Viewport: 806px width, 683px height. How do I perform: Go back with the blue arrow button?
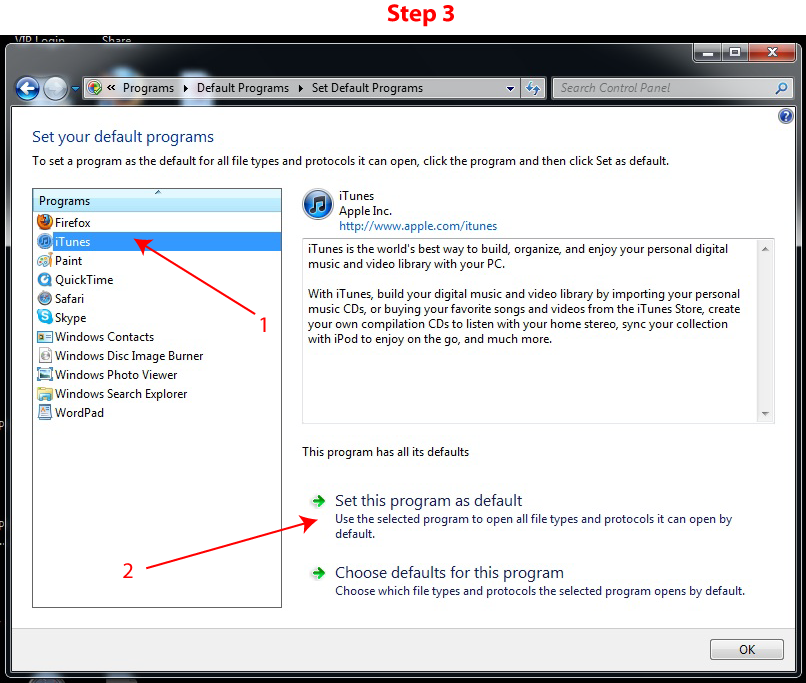(27, 88)
